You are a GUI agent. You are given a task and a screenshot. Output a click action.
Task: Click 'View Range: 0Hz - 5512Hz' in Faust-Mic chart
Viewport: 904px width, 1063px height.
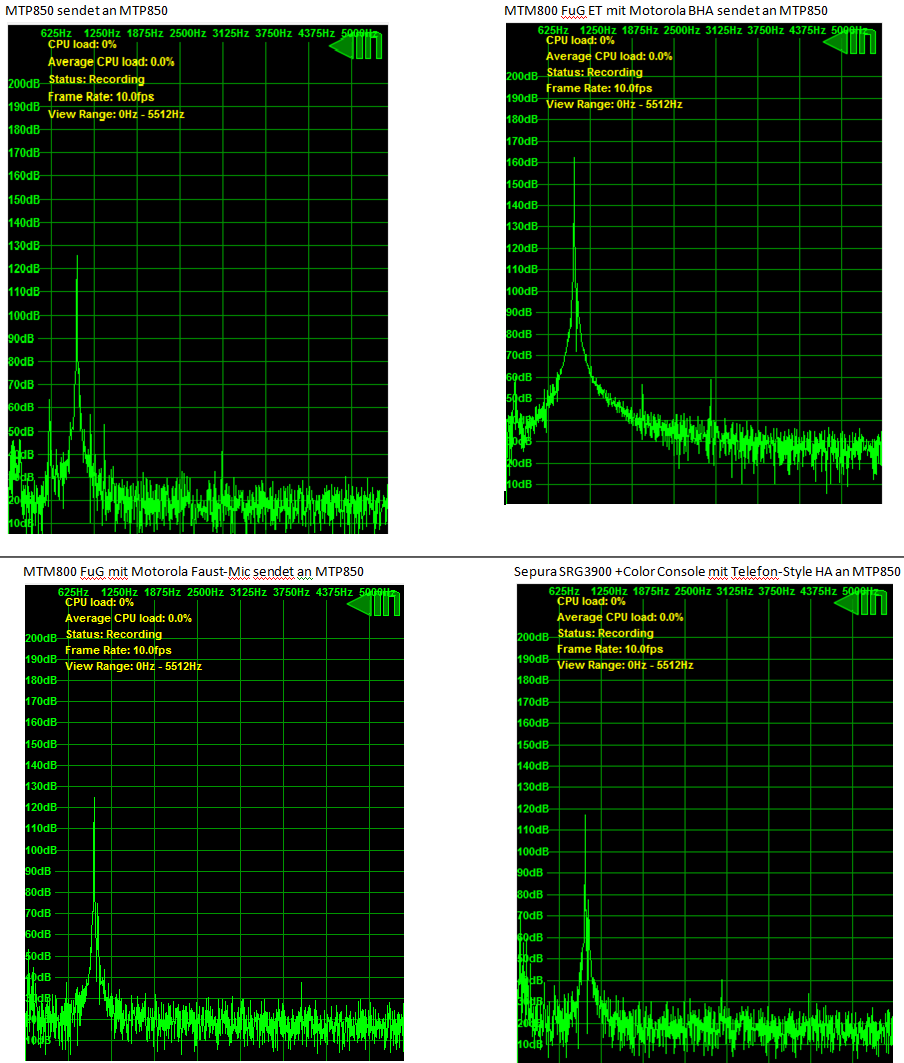[133, 666]
